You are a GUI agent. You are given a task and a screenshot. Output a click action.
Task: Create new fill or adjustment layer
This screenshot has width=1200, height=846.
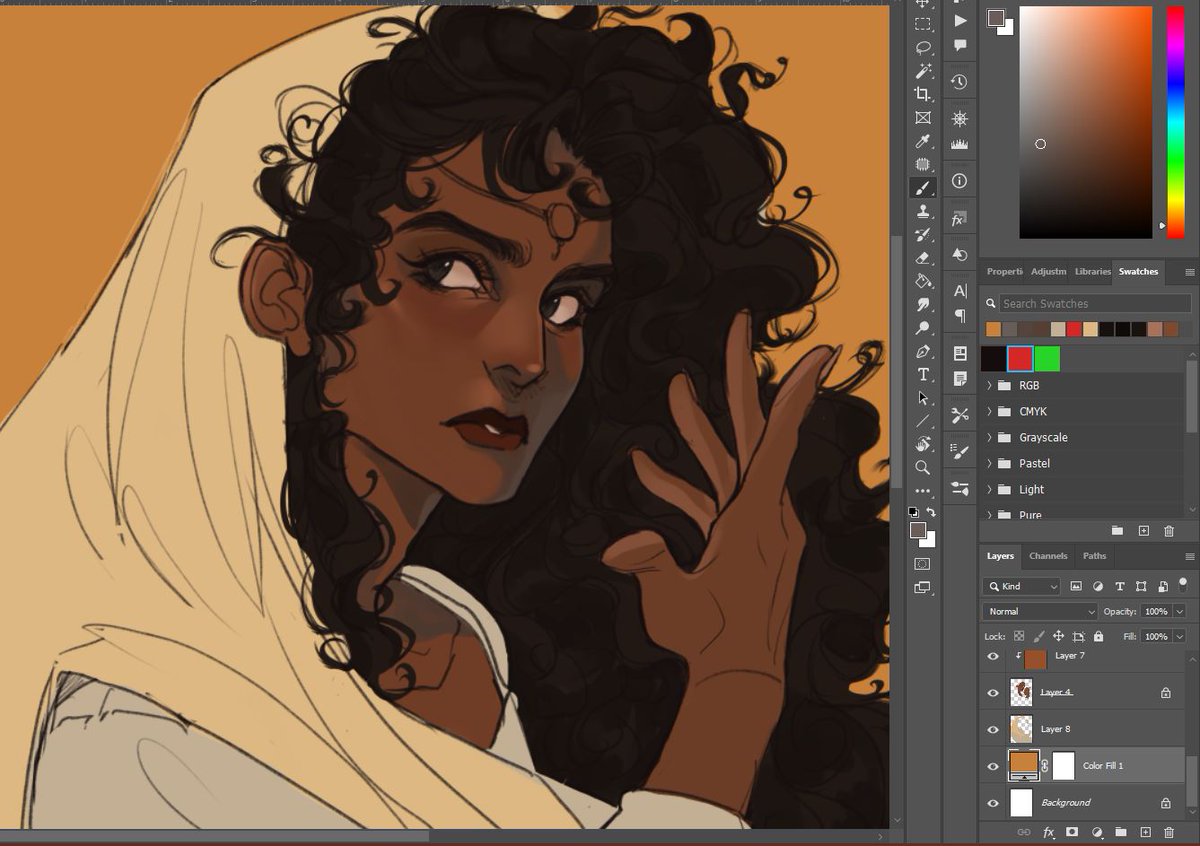(x=1097, y=832)
